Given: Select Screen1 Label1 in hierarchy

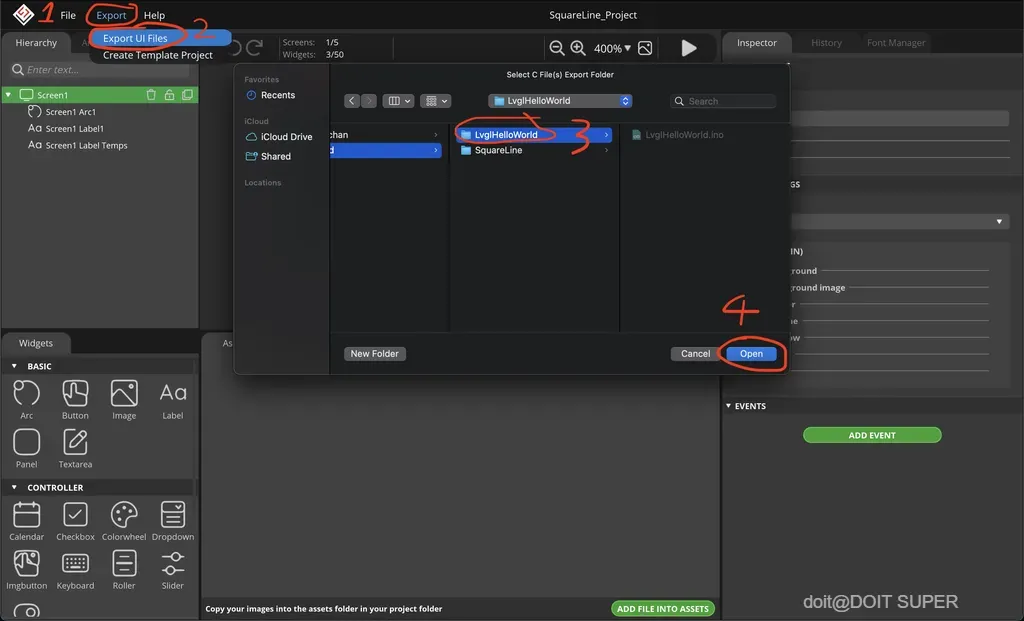Looking at the screenshot, I should click(x=74, y=129).
